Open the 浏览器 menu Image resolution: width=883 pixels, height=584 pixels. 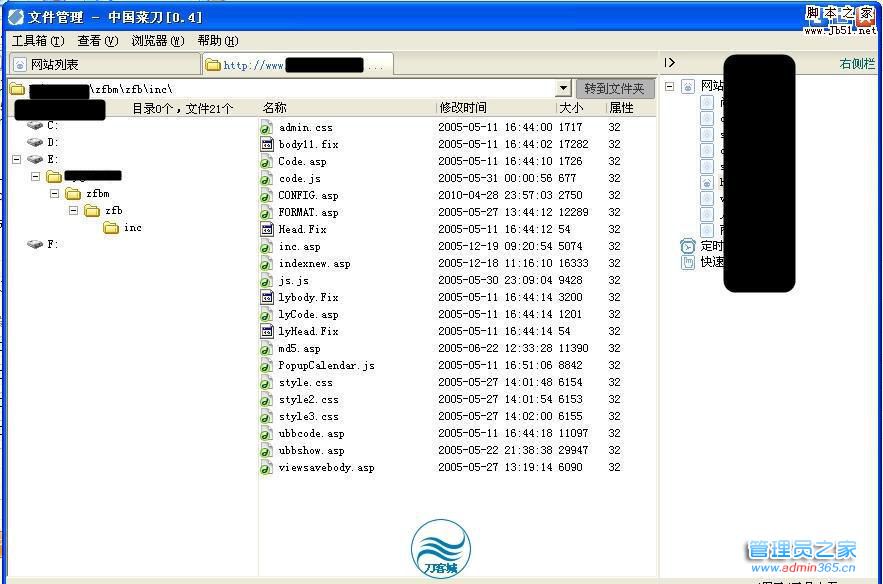click(158, 41)
